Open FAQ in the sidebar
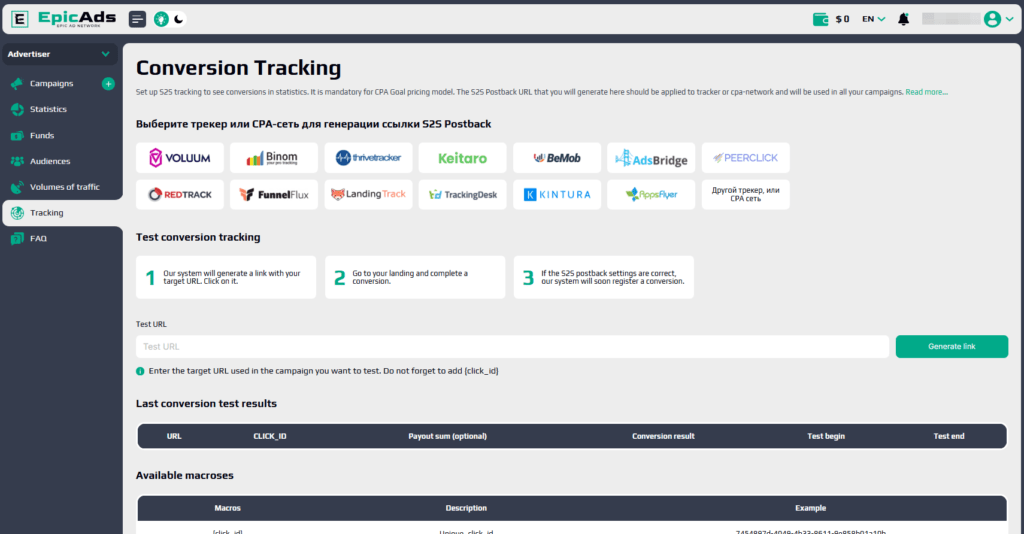This screenshot has width=1024, height=534. (x=38, y=238)
